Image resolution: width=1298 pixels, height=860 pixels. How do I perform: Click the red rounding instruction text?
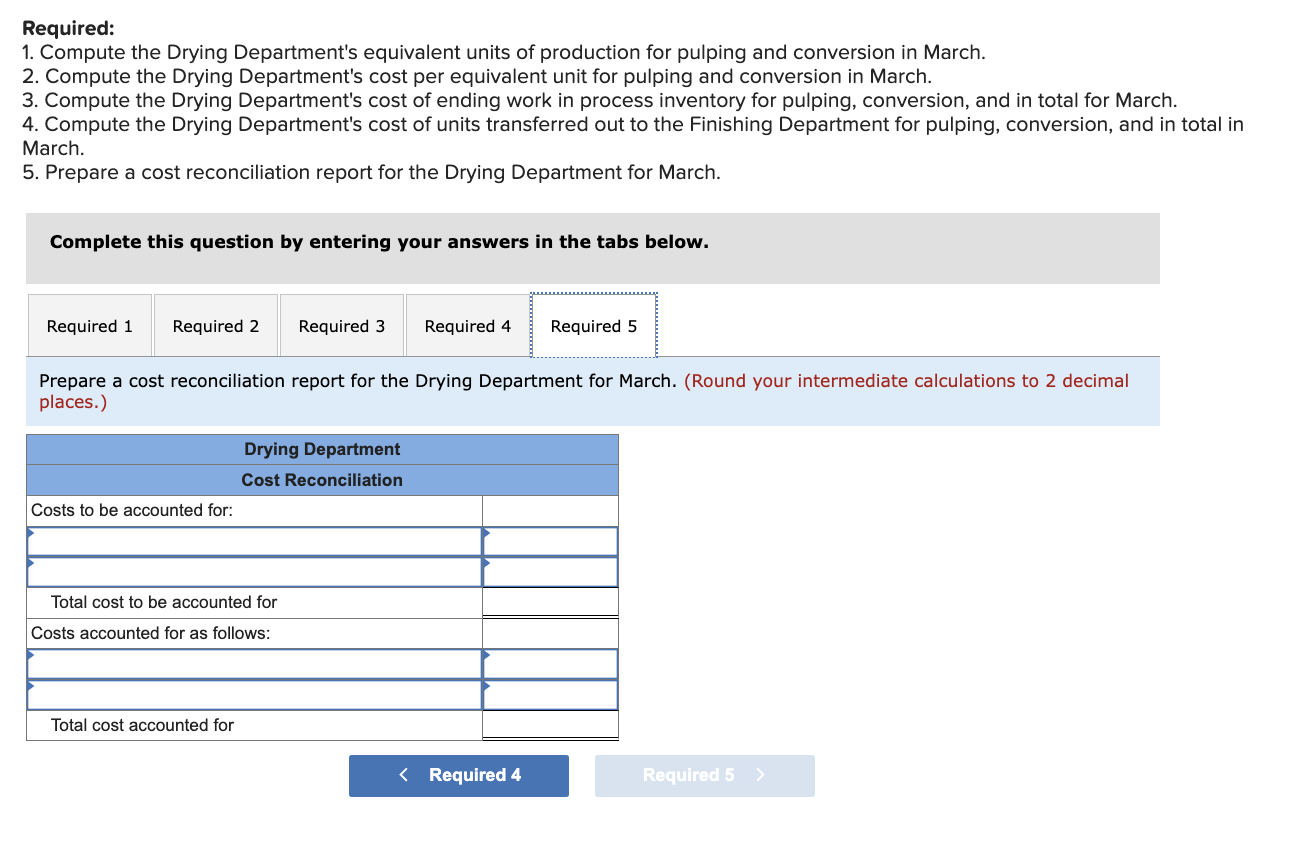point(584,391)
